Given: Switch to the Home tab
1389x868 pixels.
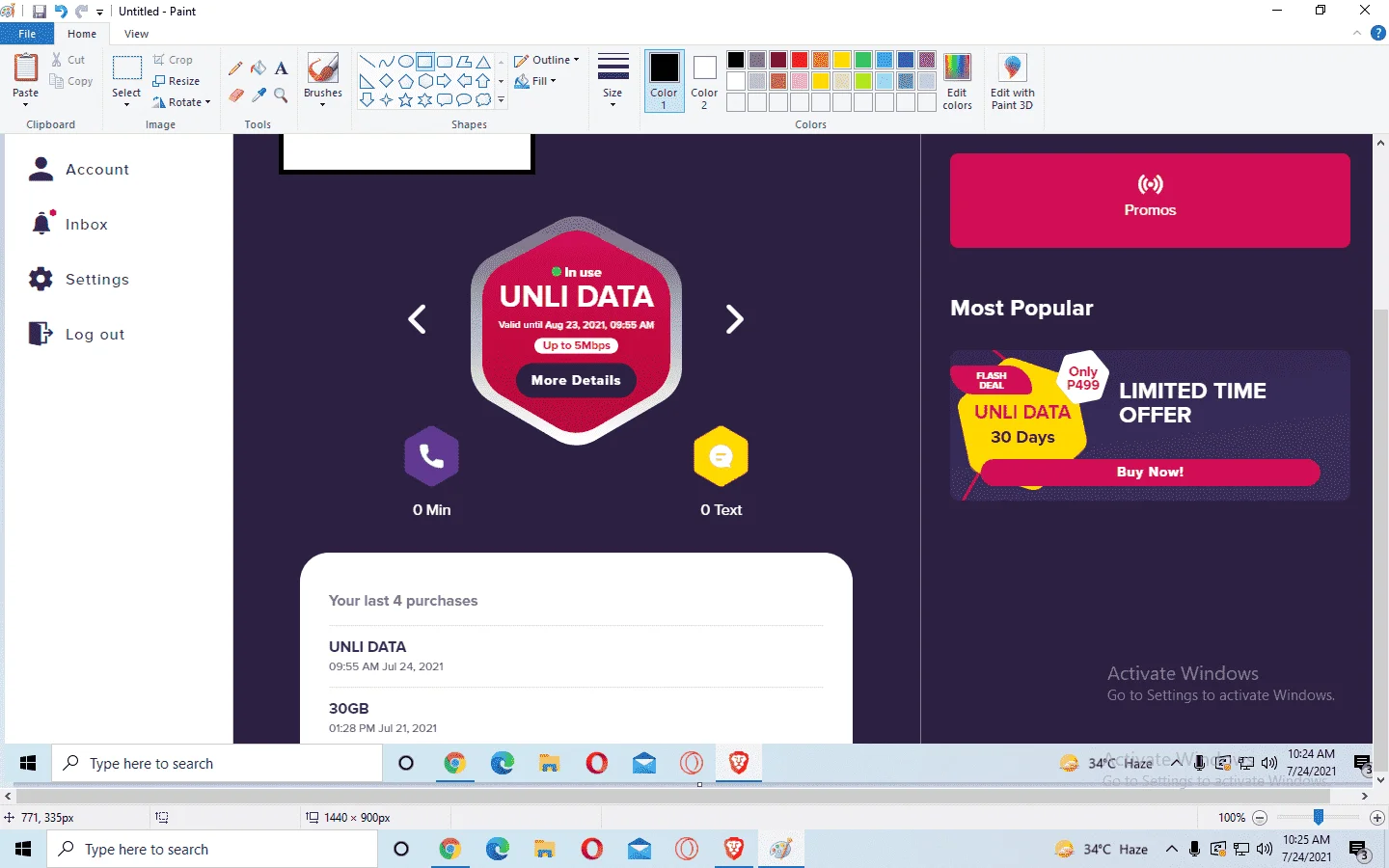Looking at the screenshot, I should 82,34.
